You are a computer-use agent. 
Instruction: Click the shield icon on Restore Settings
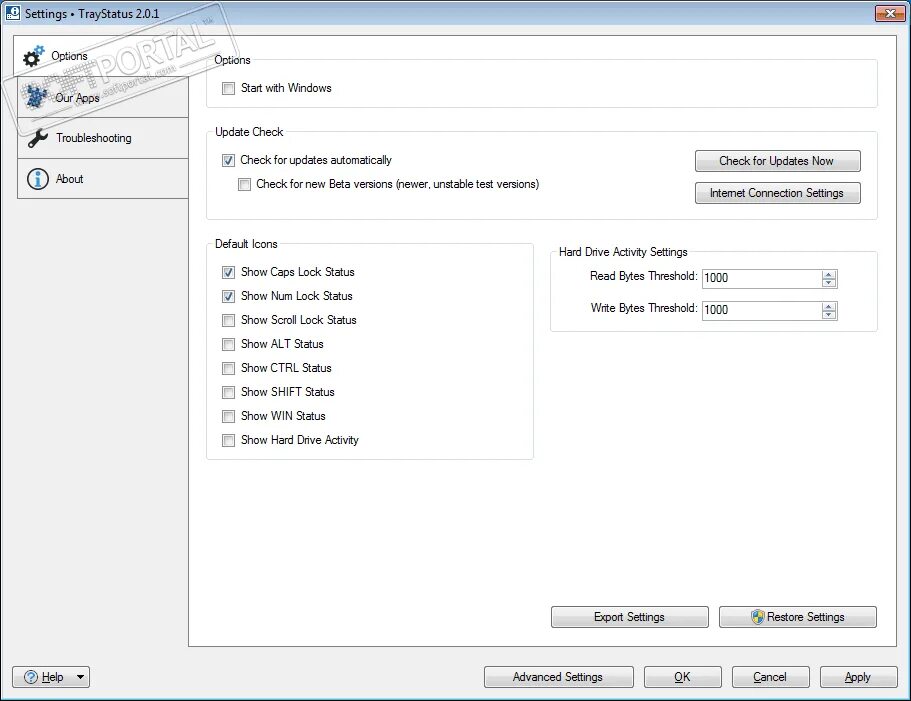758,617
